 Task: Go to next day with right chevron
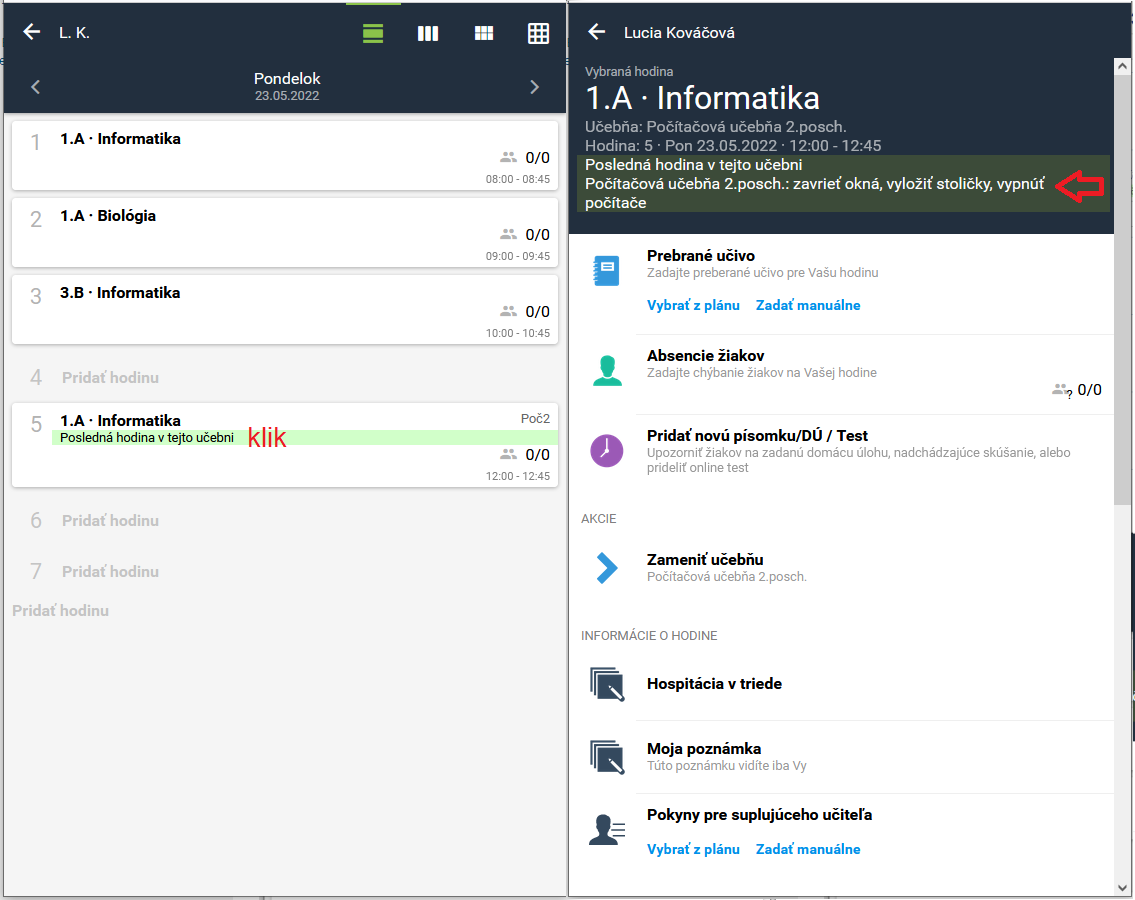pyautogui.click(x=534, y=87)
